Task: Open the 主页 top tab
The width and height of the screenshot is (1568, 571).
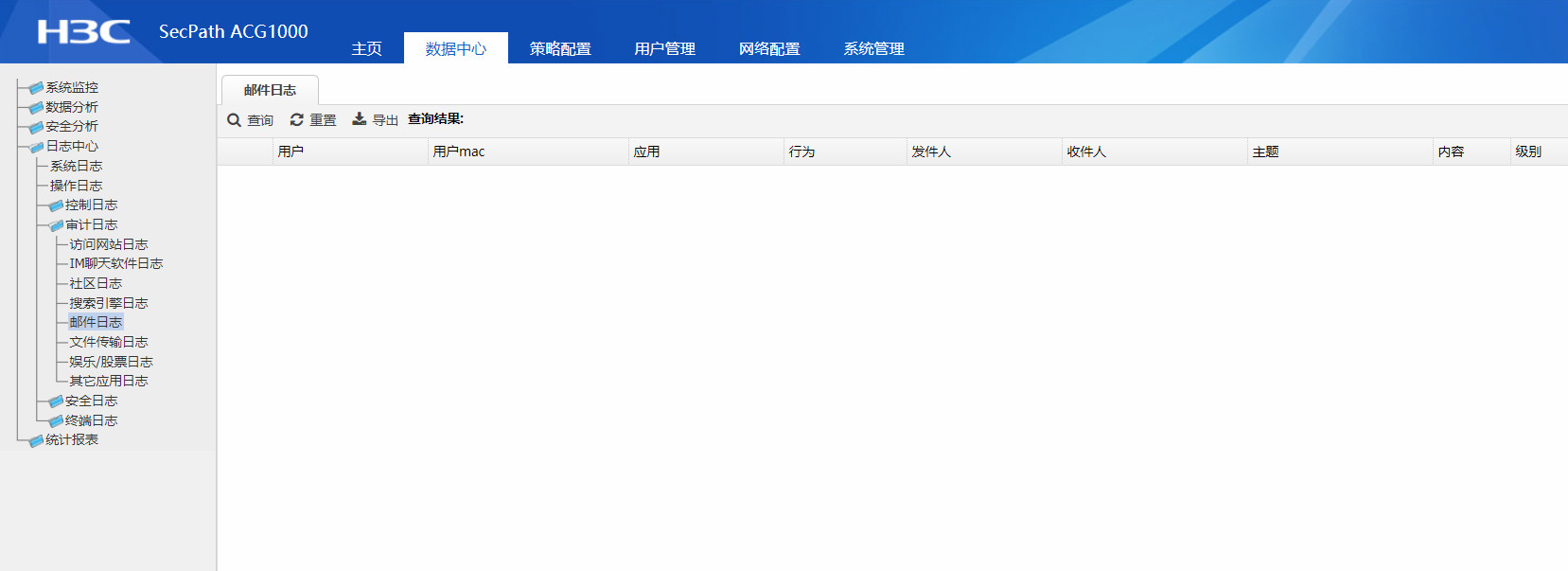Action: click(367, 49)
